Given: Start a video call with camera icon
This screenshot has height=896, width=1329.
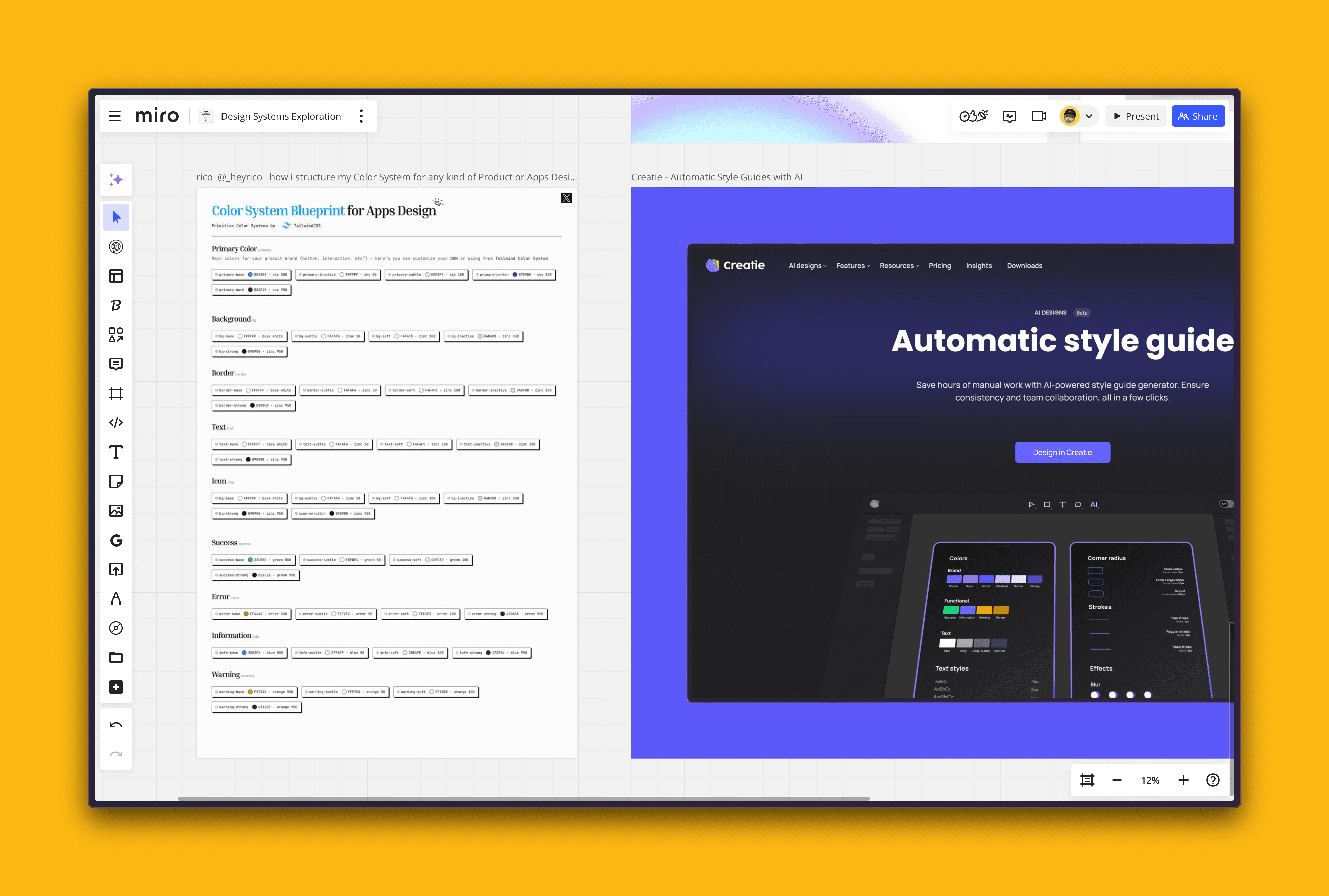Looking at the screenshot, I should 1038,116.
